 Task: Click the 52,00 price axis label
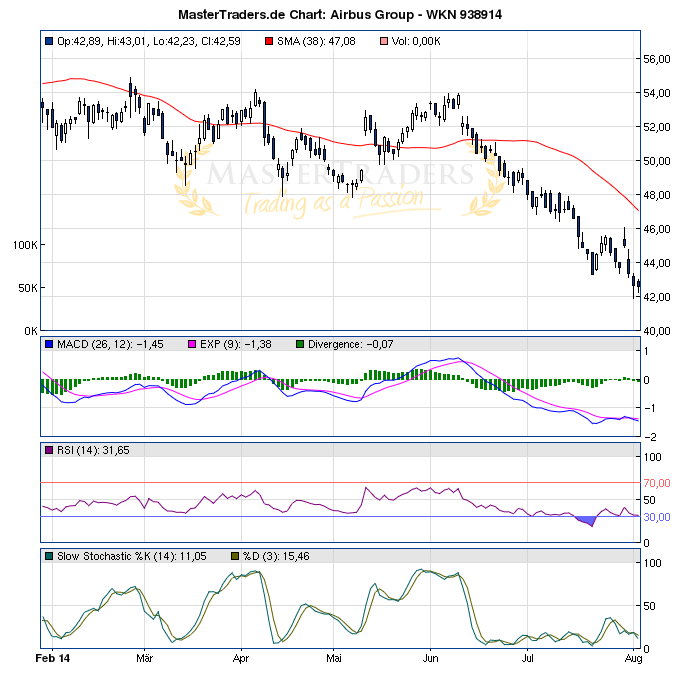point(657,127)
